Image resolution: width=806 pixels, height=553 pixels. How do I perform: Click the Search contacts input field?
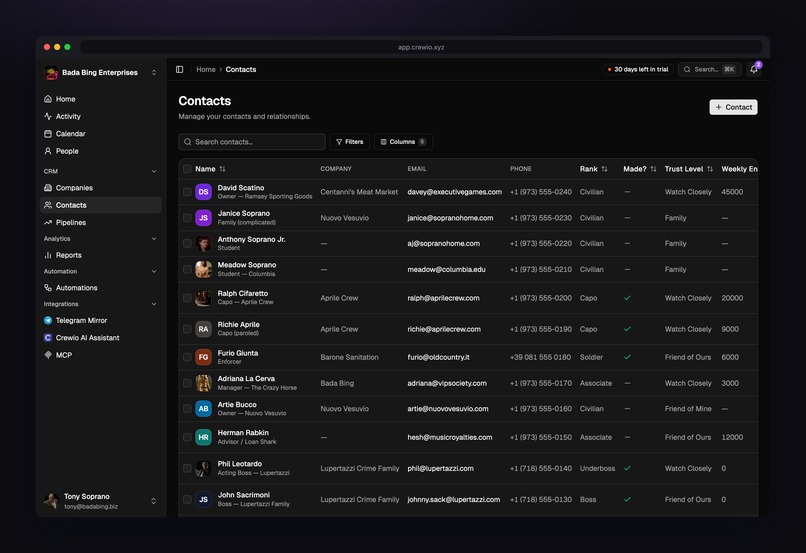pos(252,142)
